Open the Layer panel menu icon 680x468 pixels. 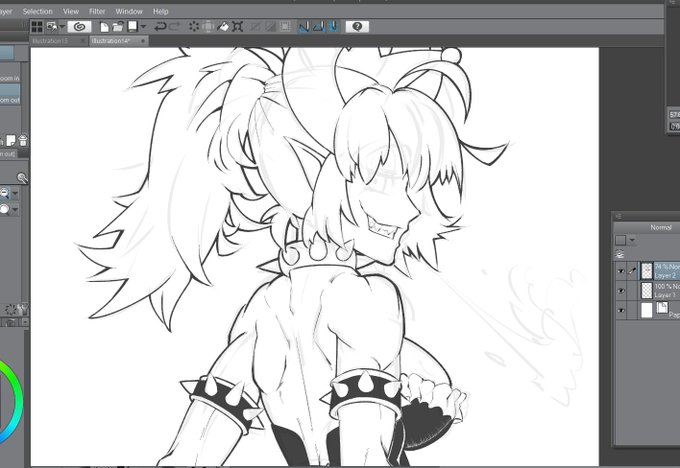click(619, 216)
